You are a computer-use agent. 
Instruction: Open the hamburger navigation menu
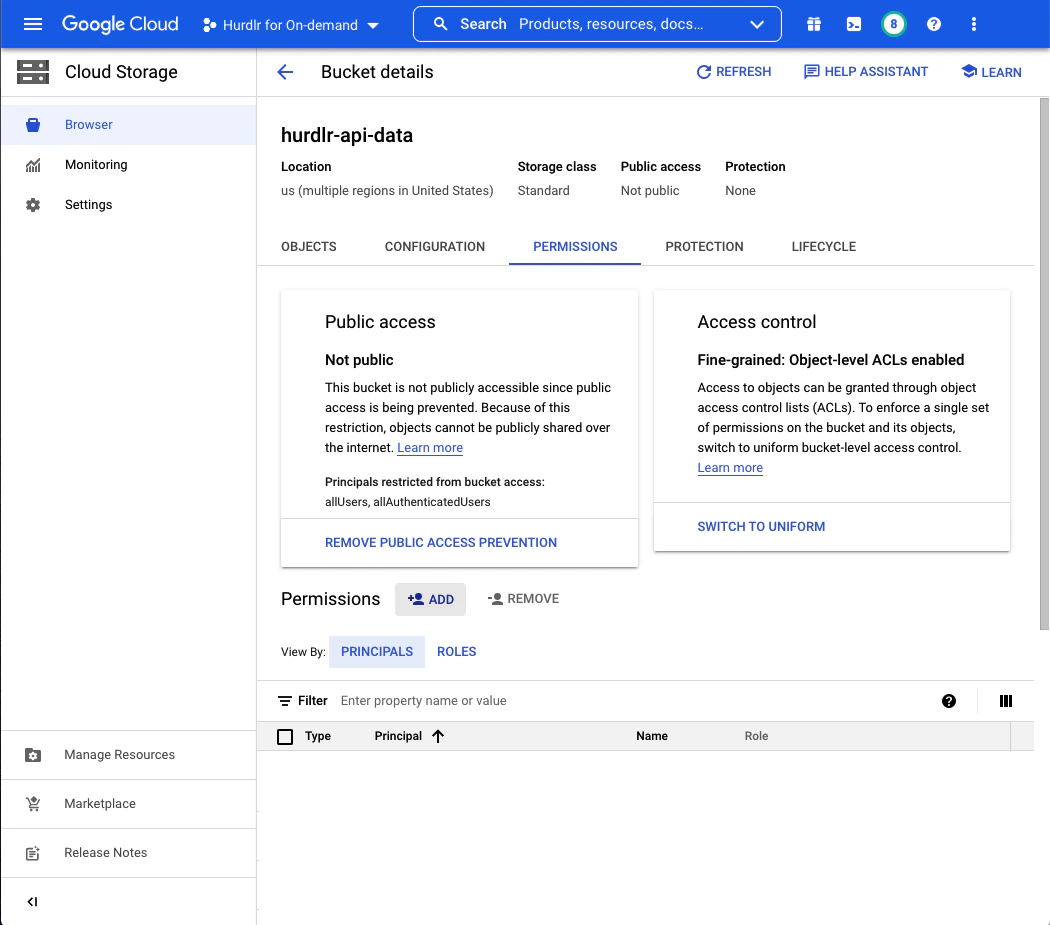(x=33, y=24)
